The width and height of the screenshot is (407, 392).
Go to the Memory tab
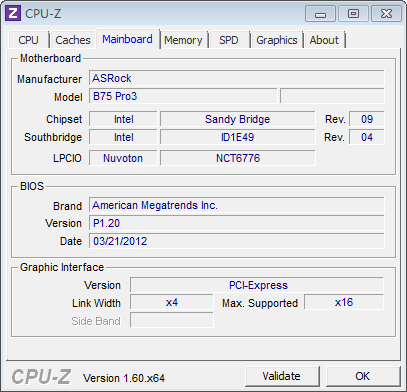183,40
